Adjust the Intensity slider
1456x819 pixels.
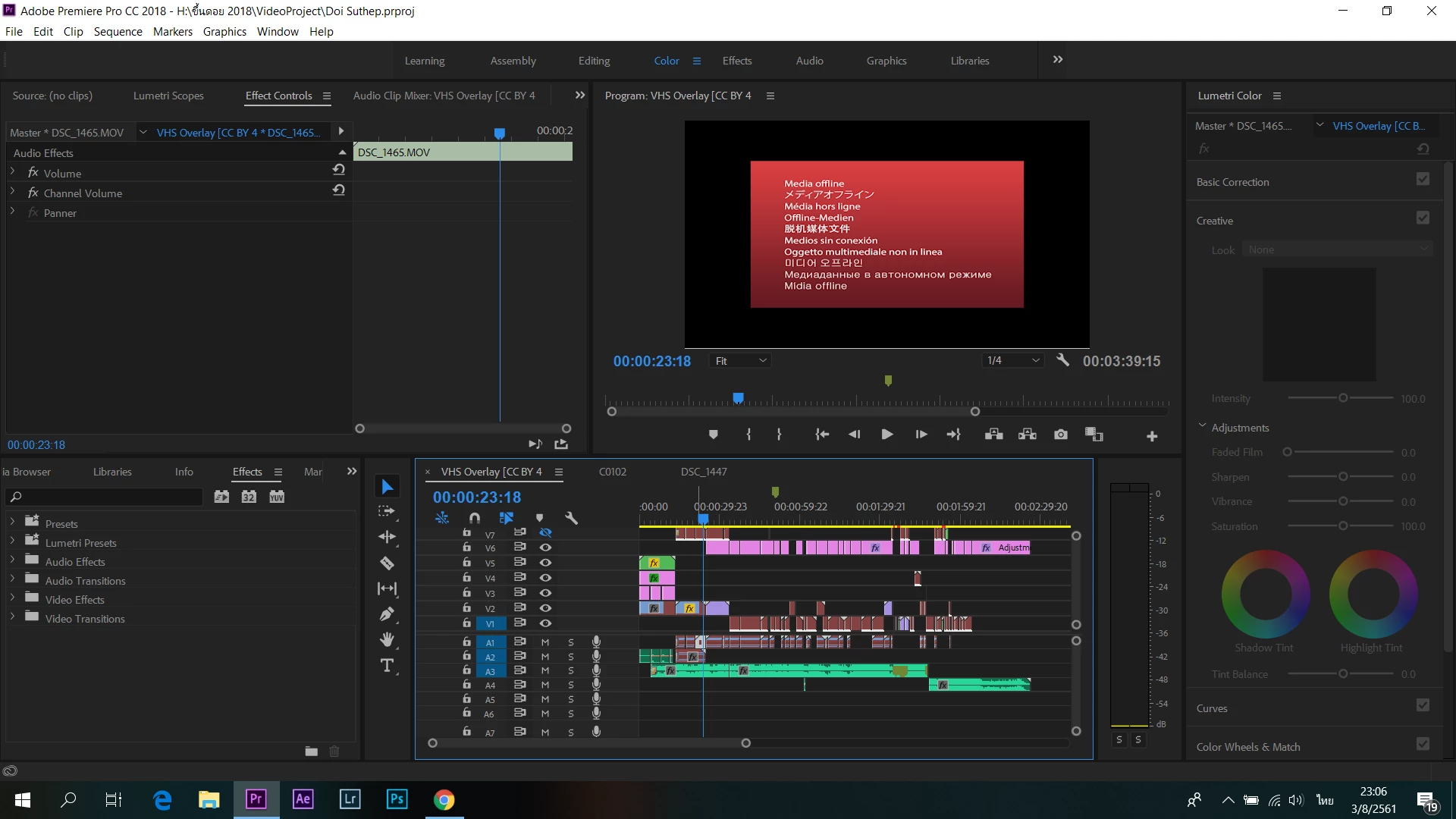(1342, 398)
